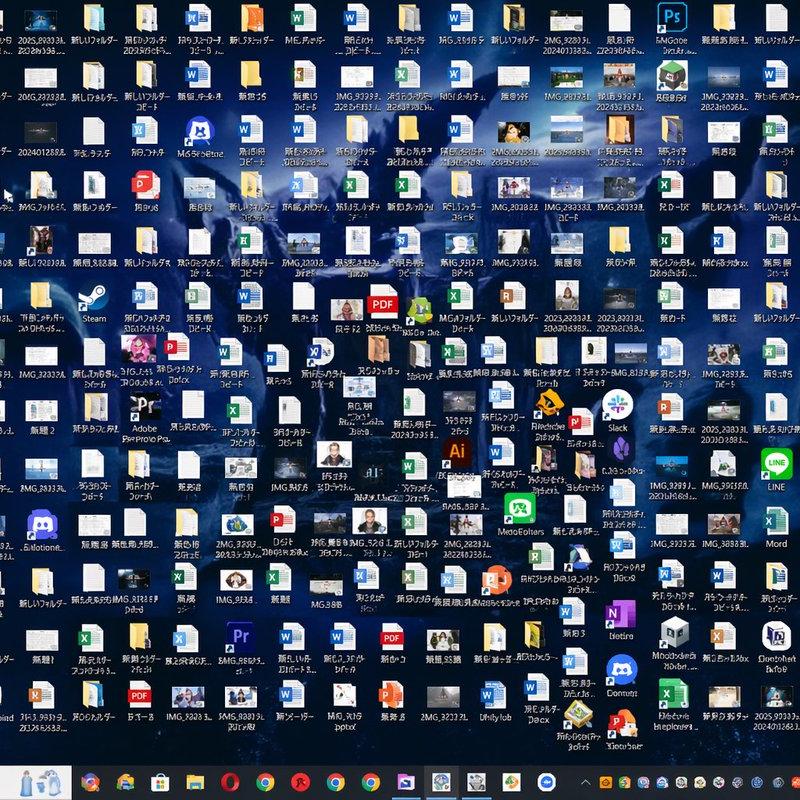Open Microsoft Store from the taskbar
Viewport: 800px width, 800px height.
tap(160, 782)
